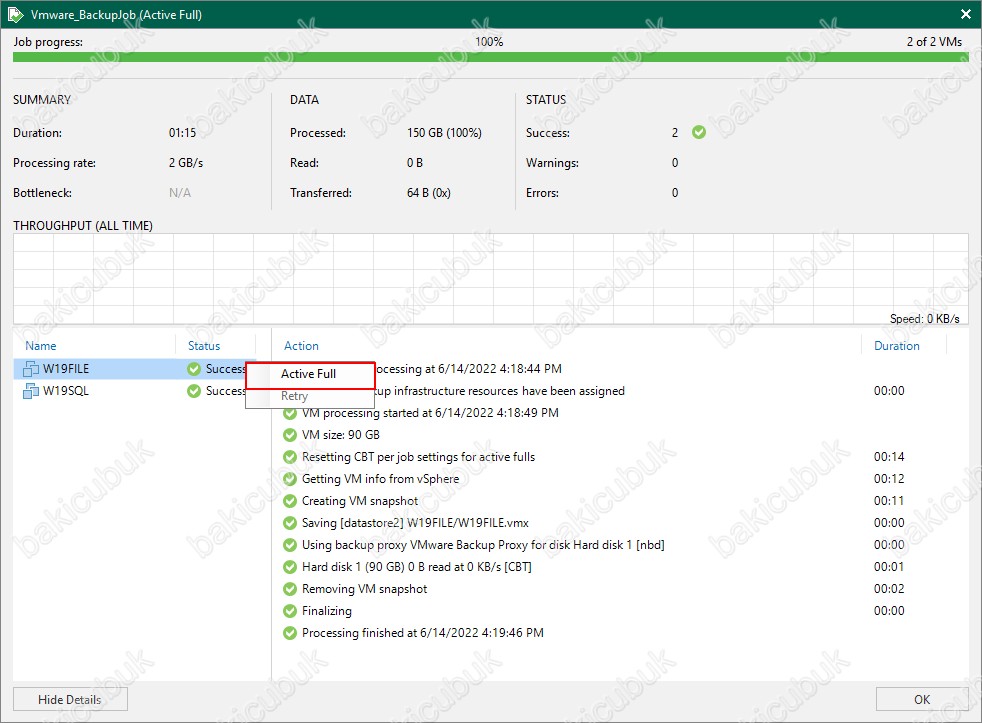Viewport: 982px width, 723px height.
Task: Click the 00:01 duration for Hard disk 1
Action: (x=889, y=567)
